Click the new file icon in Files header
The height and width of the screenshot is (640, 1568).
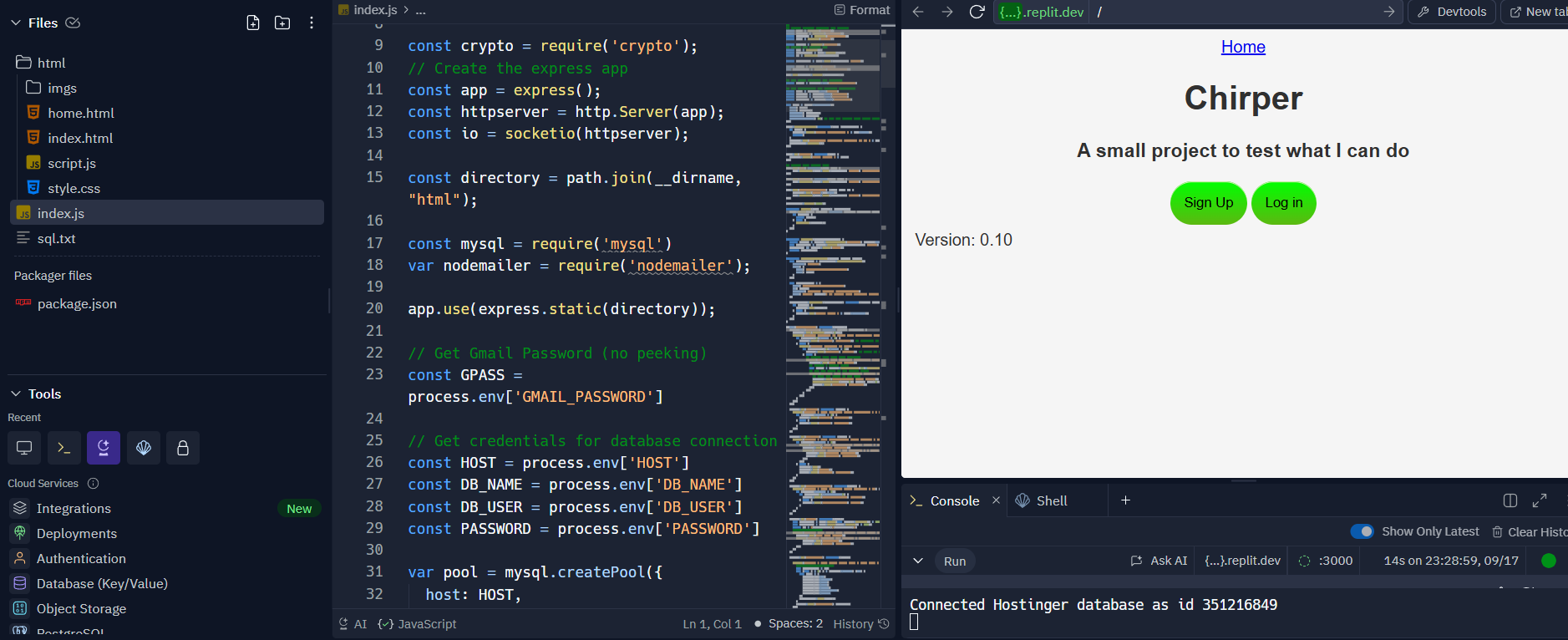coord(253,23)
